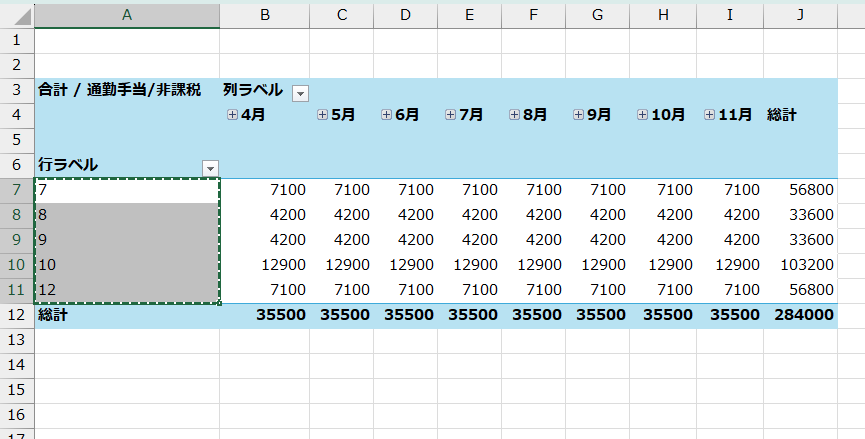The image size is (865, 439).
Task: Expand the 11月 month group
Action: pyautogui.click(x=709, y=115)
